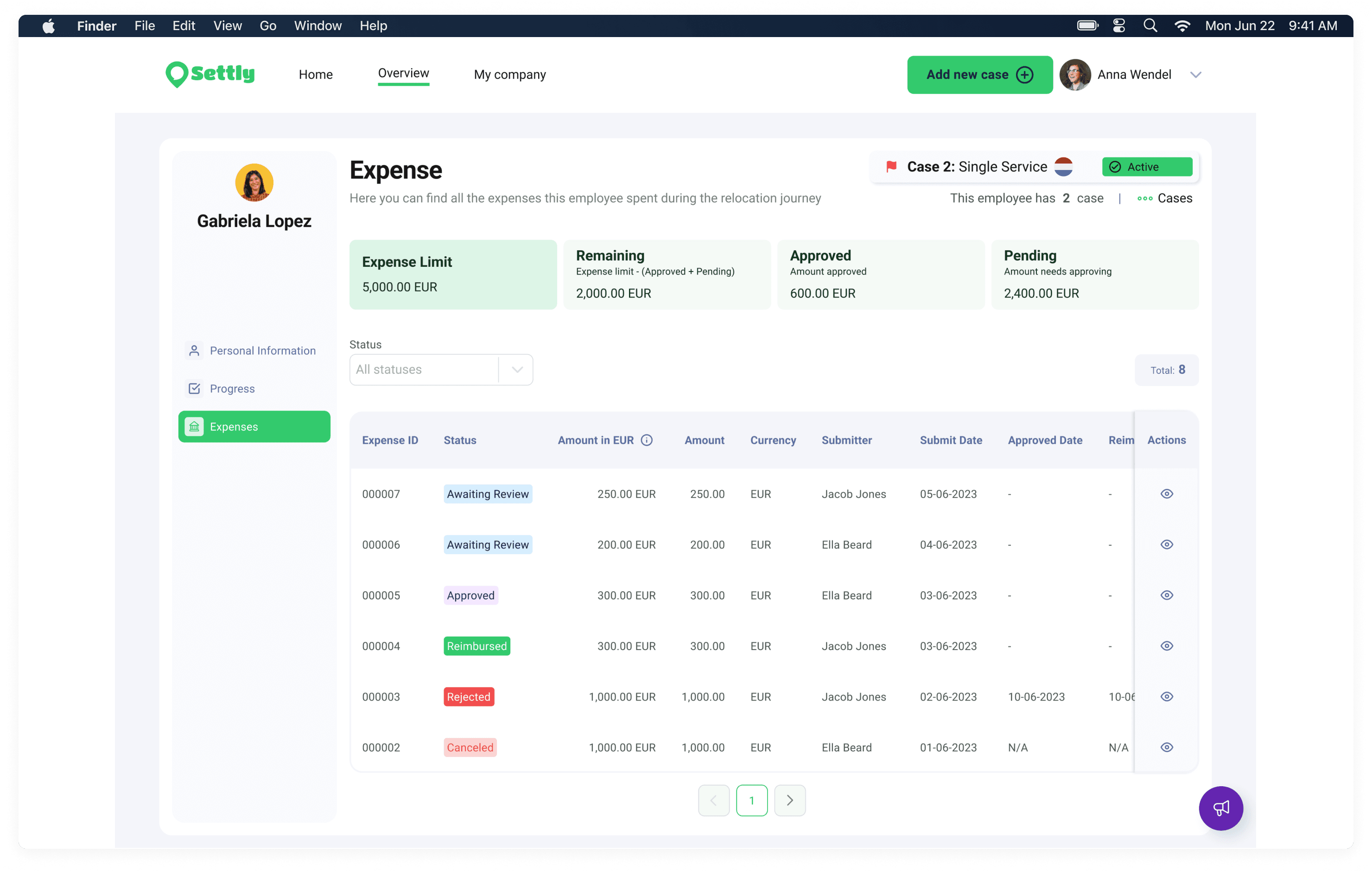Expand Anna Wendel account menu chevron
Viewport: 1372px width, 871px height.
[1195, 75]
